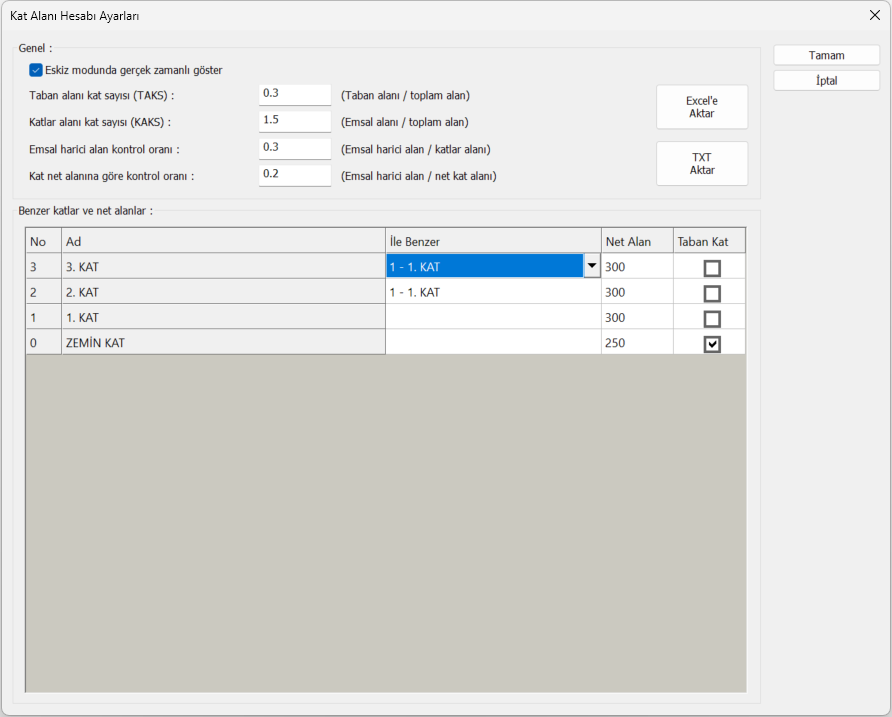The image size is (892, 717).
Task: Edit Emsal harici alan kontrol oranı field
Action: point(294,148)
